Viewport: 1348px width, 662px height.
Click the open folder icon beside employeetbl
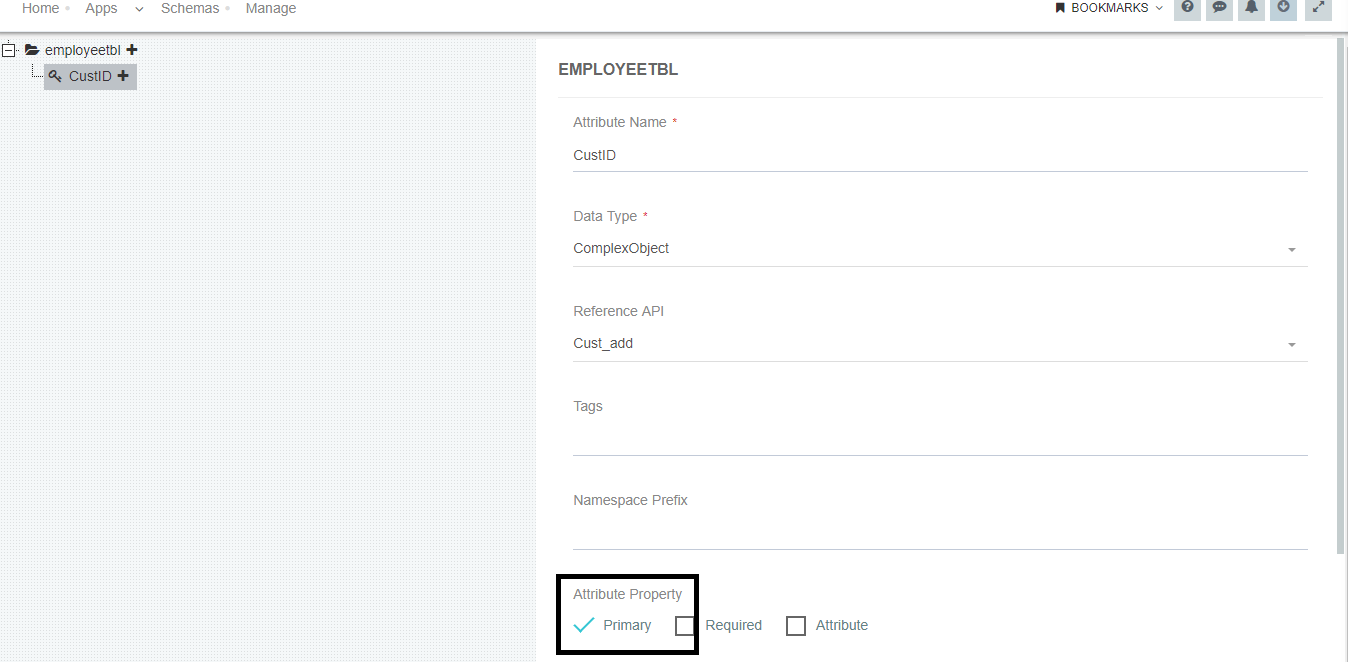click(32, 50)
